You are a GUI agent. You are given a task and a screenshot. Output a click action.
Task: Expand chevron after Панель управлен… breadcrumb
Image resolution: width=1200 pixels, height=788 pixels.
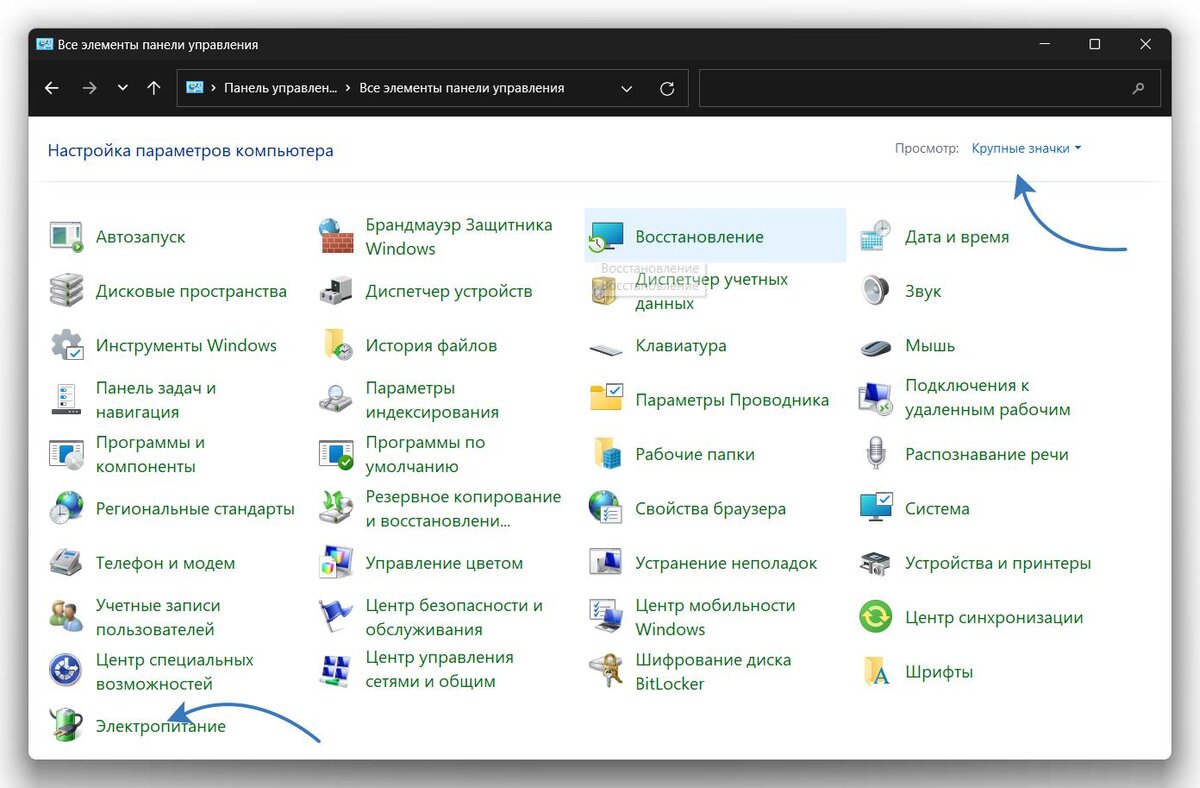348,88
